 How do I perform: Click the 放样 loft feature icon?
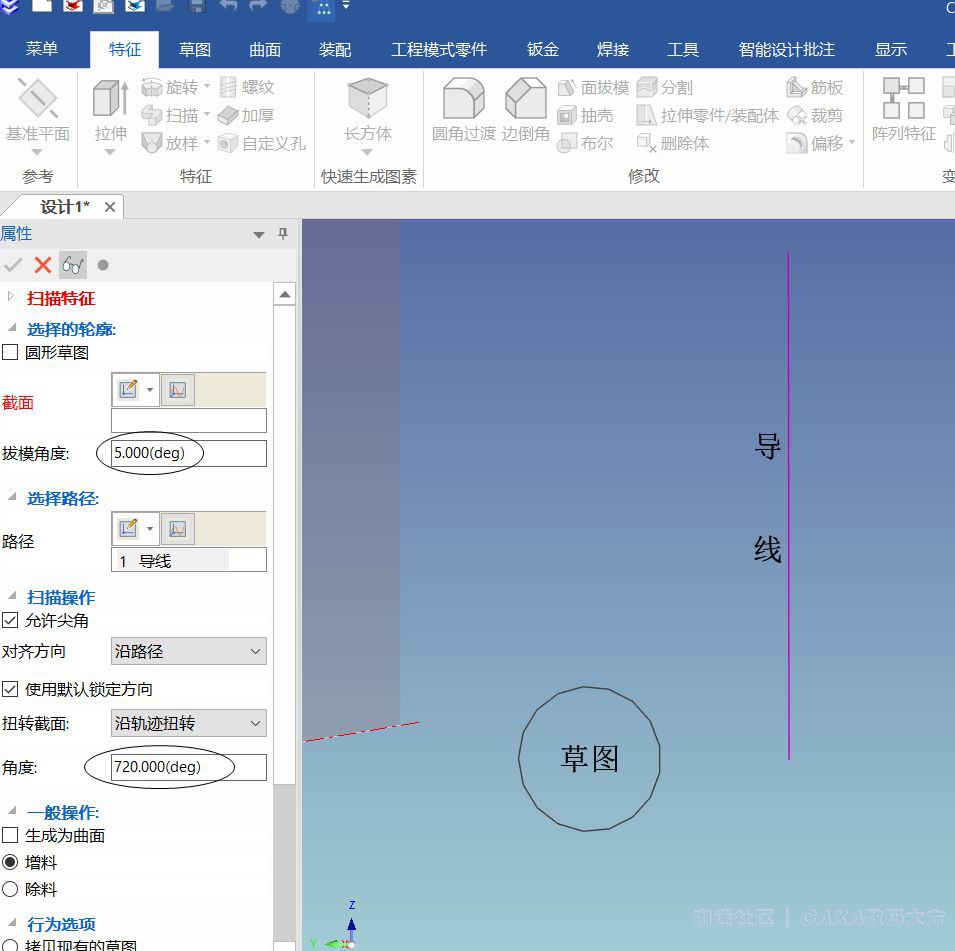(x=152, y=143)
